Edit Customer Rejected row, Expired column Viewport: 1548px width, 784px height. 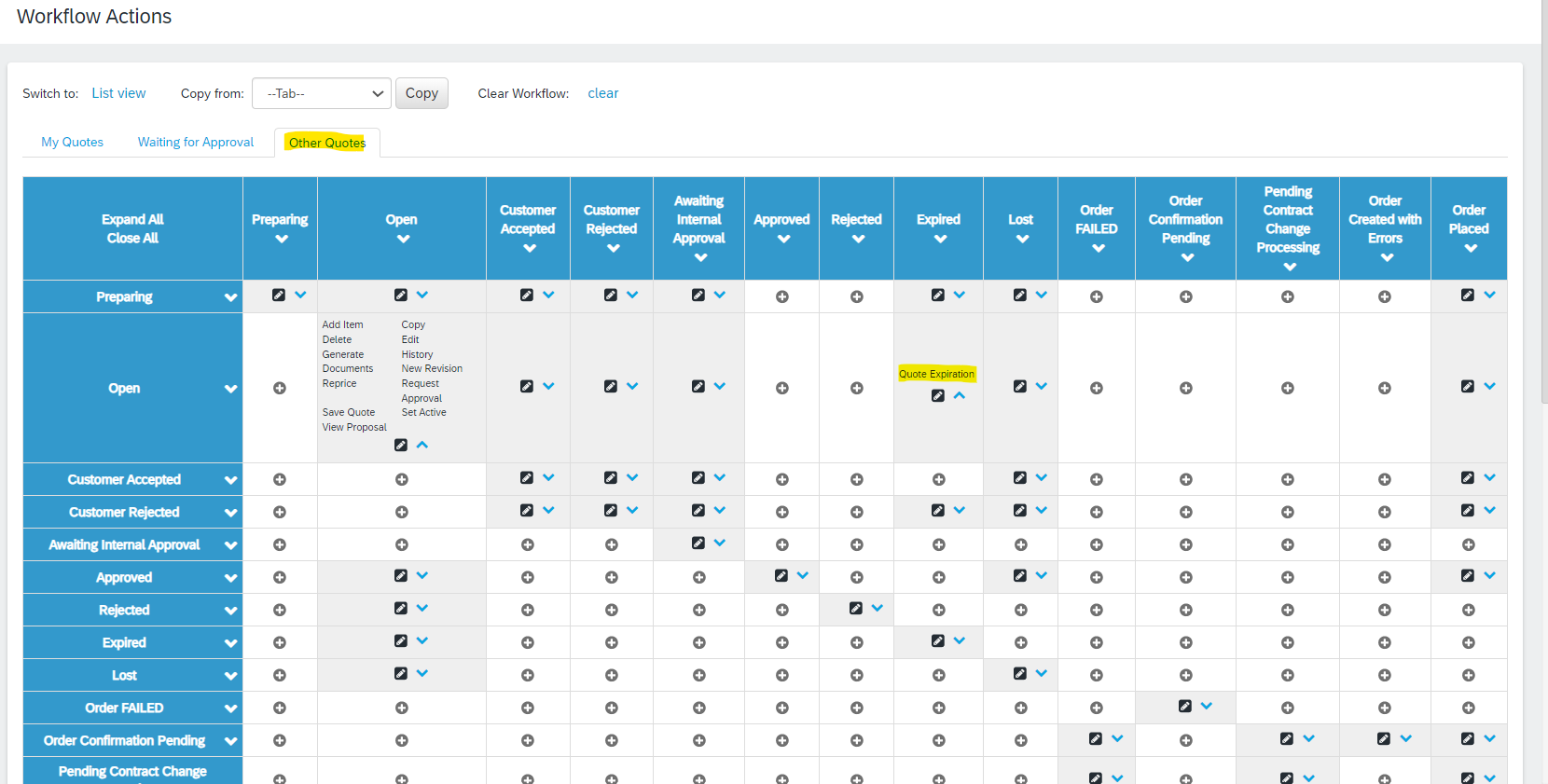coord(937,510)
